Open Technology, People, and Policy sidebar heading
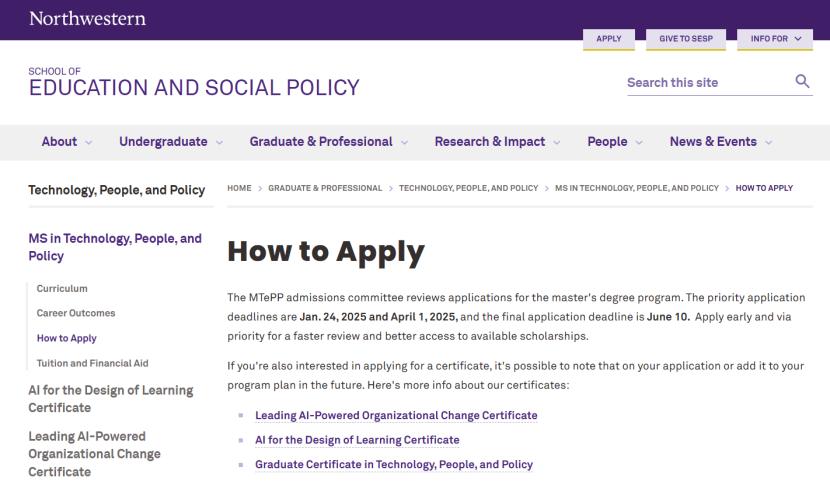830x488 pixels. (116, 190)
